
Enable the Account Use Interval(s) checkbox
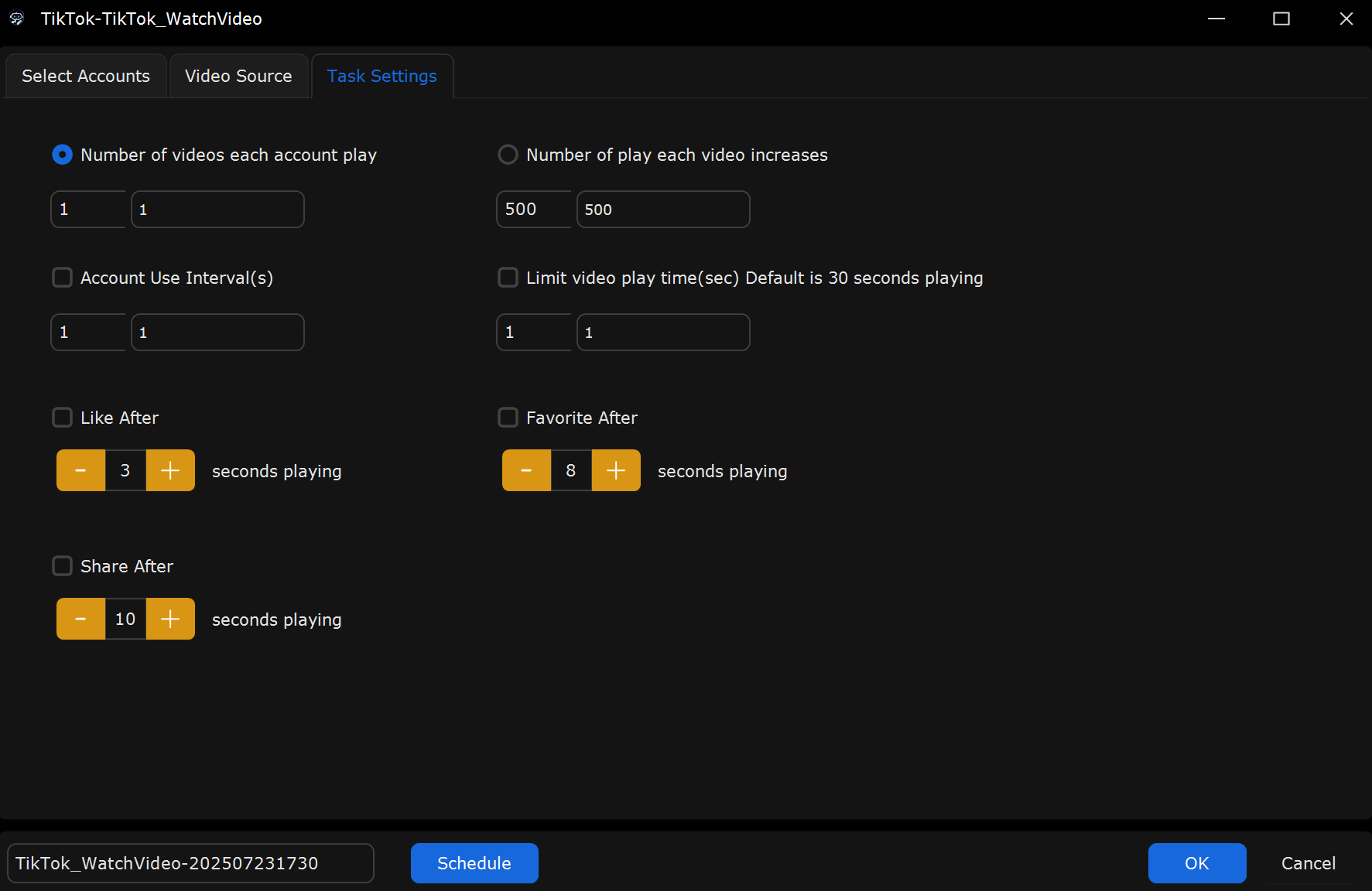[x=62, y=278]
